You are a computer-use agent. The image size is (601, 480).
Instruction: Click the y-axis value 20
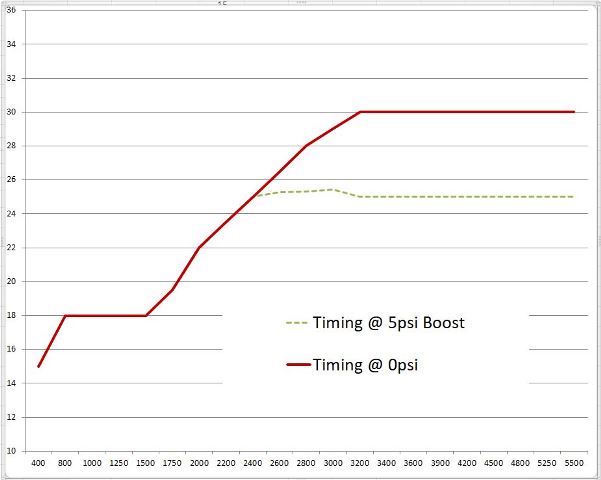point(11,281)
